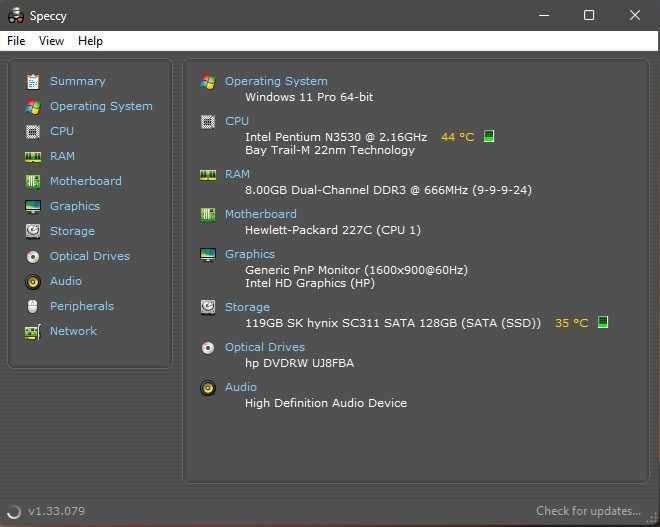
Task: Click Optical Drives heading link in summary
Action: pyautogui.click(x=264, y=347)
